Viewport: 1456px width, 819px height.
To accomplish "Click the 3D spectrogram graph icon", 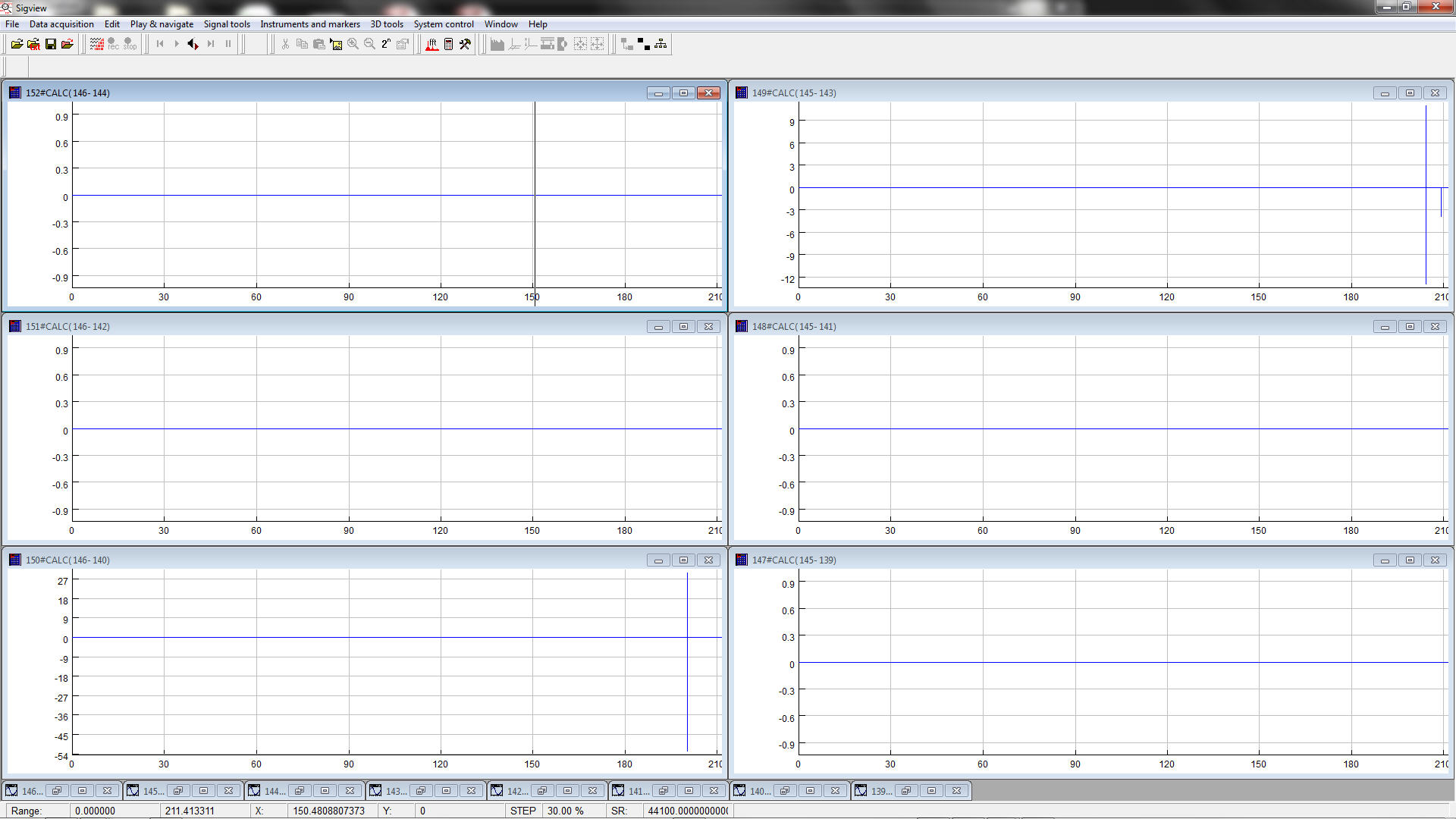I will coord(497,44).
